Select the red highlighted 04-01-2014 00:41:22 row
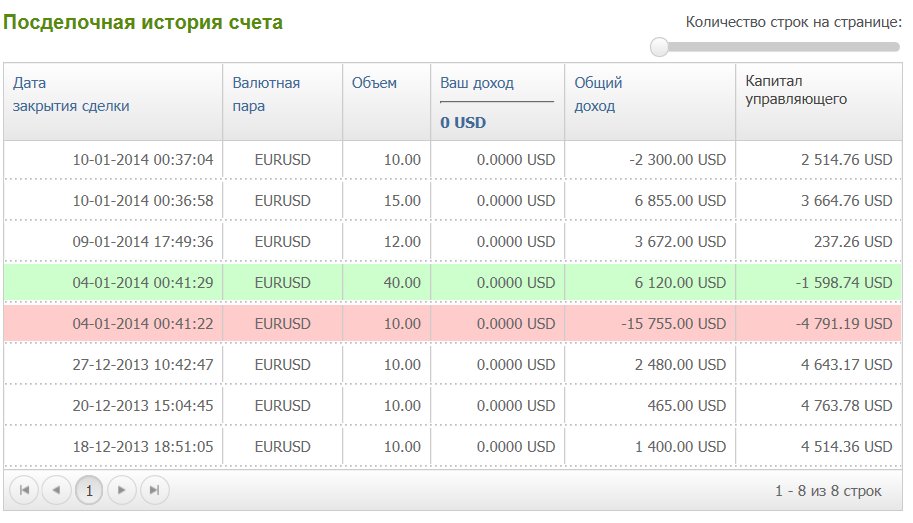 [x=452, y=324]
